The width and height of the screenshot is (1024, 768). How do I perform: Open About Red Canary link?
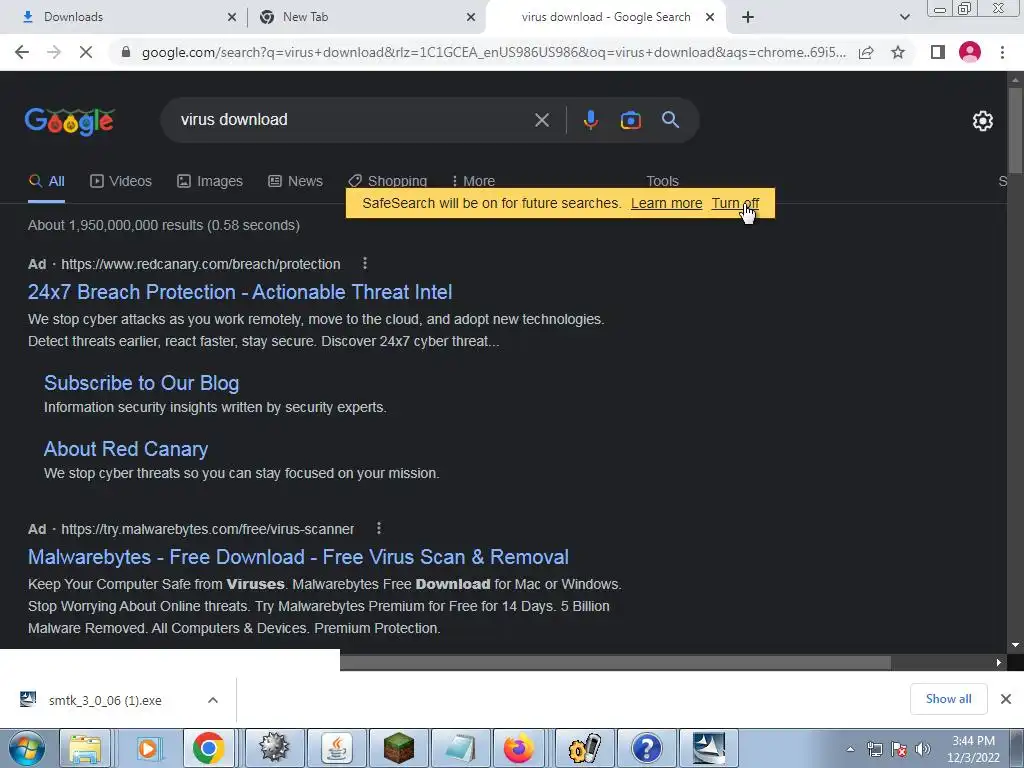125,449
